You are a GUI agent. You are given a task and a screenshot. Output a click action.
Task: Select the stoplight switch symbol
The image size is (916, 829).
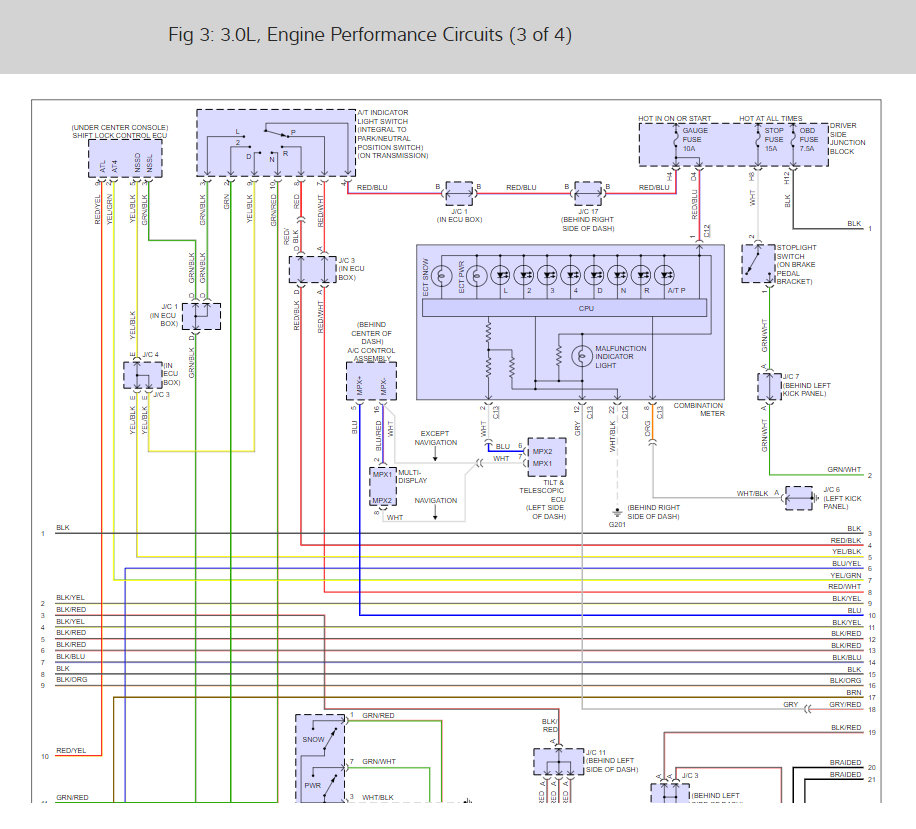(752, 262)
